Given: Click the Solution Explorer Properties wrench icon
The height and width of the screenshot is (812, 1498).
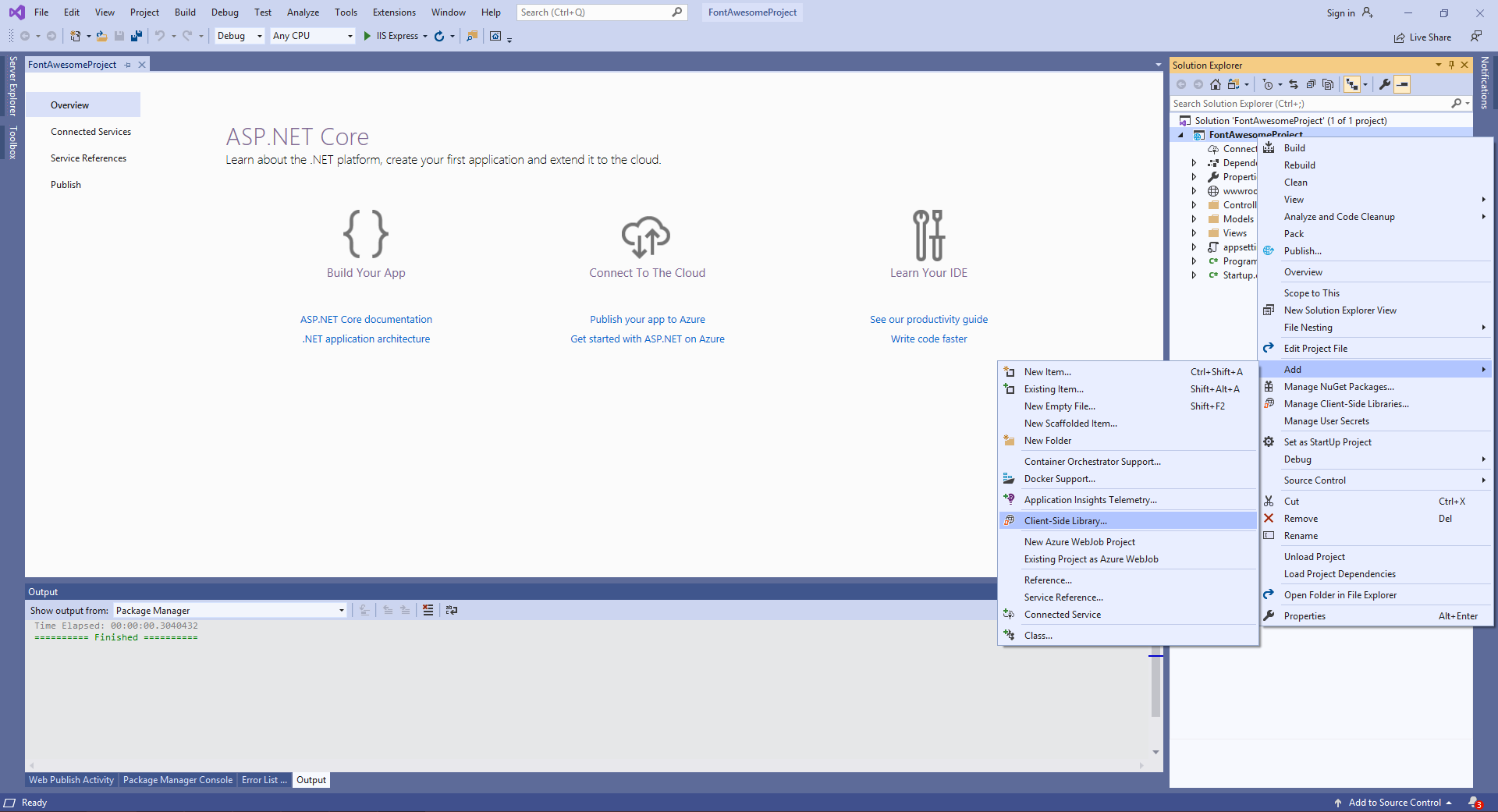Looking at the screenshot, I should click(x=1385, y=84).
